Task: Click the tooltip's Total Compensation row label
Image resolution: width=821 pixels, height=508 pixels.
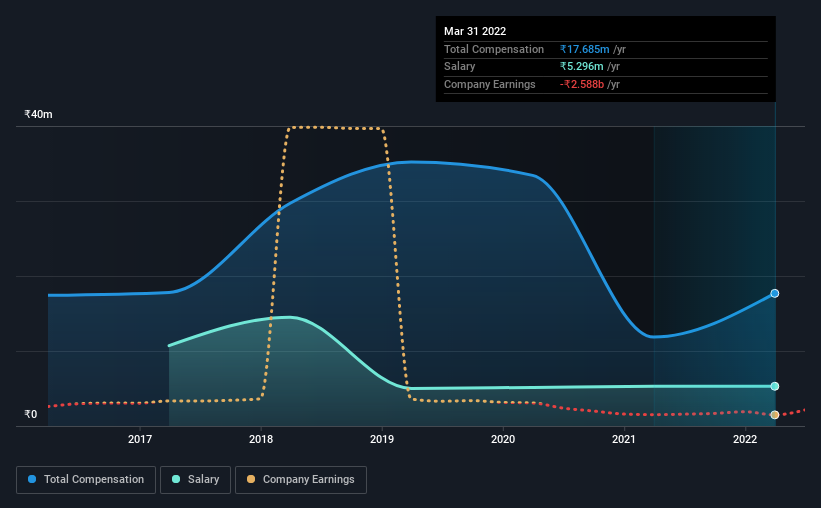Action: click(x=494, y=49)
